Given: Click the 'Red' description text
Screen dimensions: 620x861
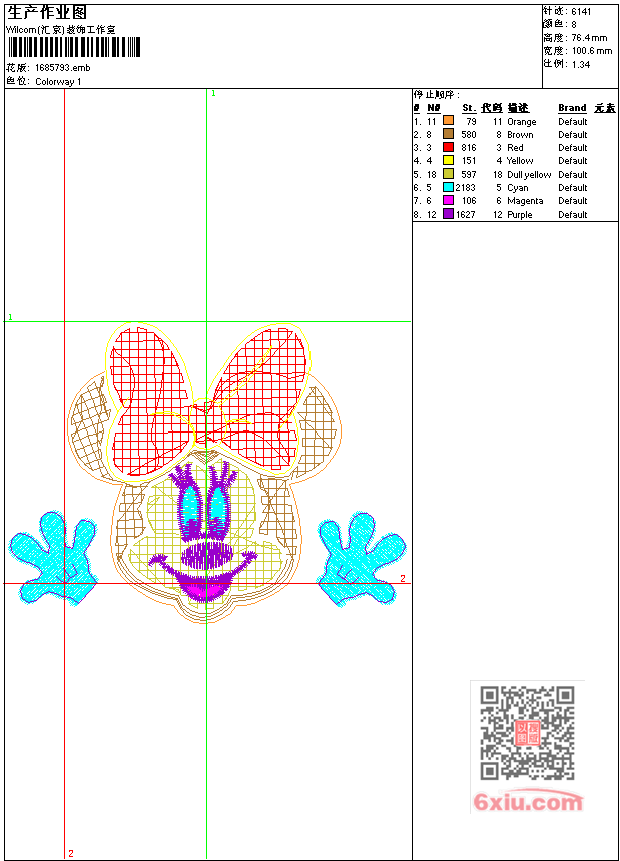Looking at the screenshot, I should pos(515,148).
